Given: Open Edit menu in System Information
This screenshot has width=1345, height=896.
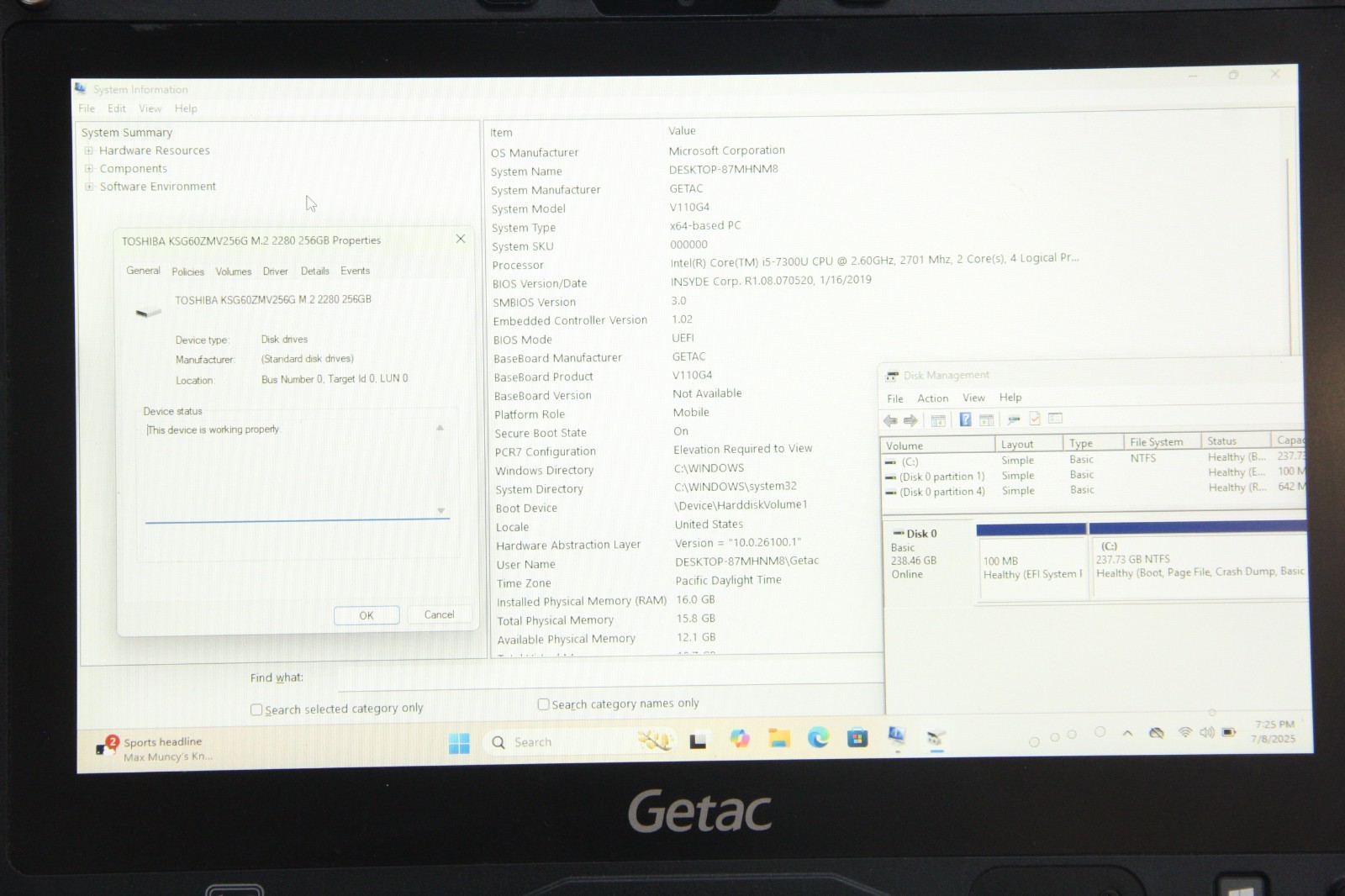Looking at the screenshot, I should pos(117,108).
